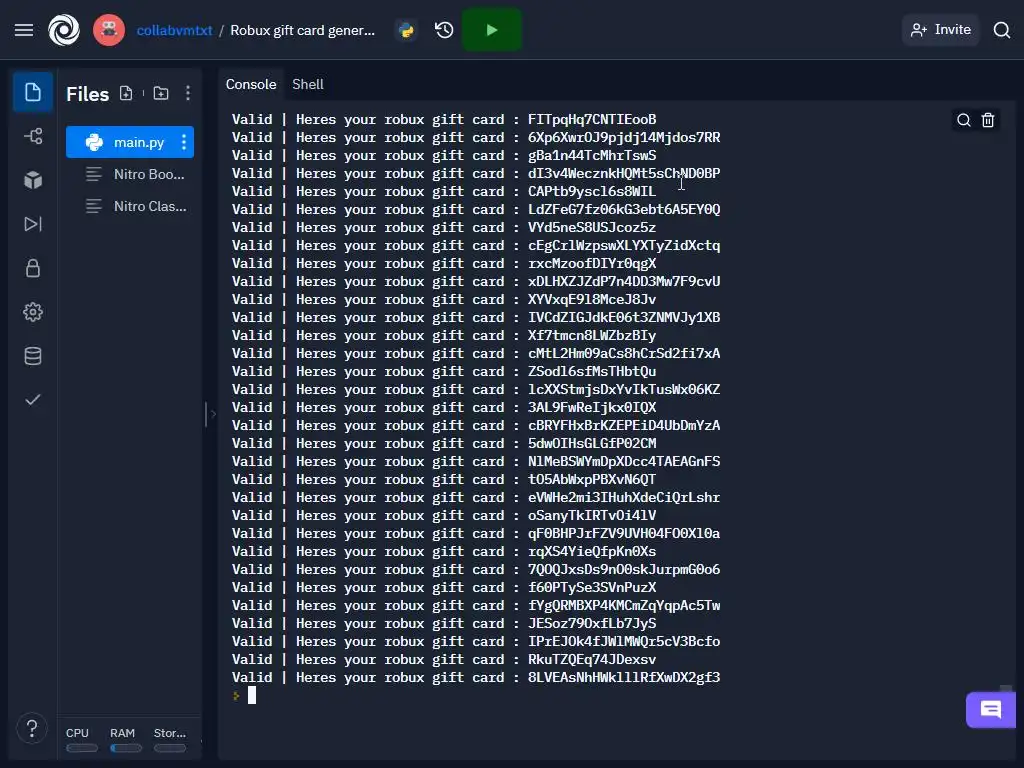Screen dimensions: 1024x768
Task: Click the code 6Xp6XwrOJ9pjdj14Mjdos7RR
Action: coord(624,137)
